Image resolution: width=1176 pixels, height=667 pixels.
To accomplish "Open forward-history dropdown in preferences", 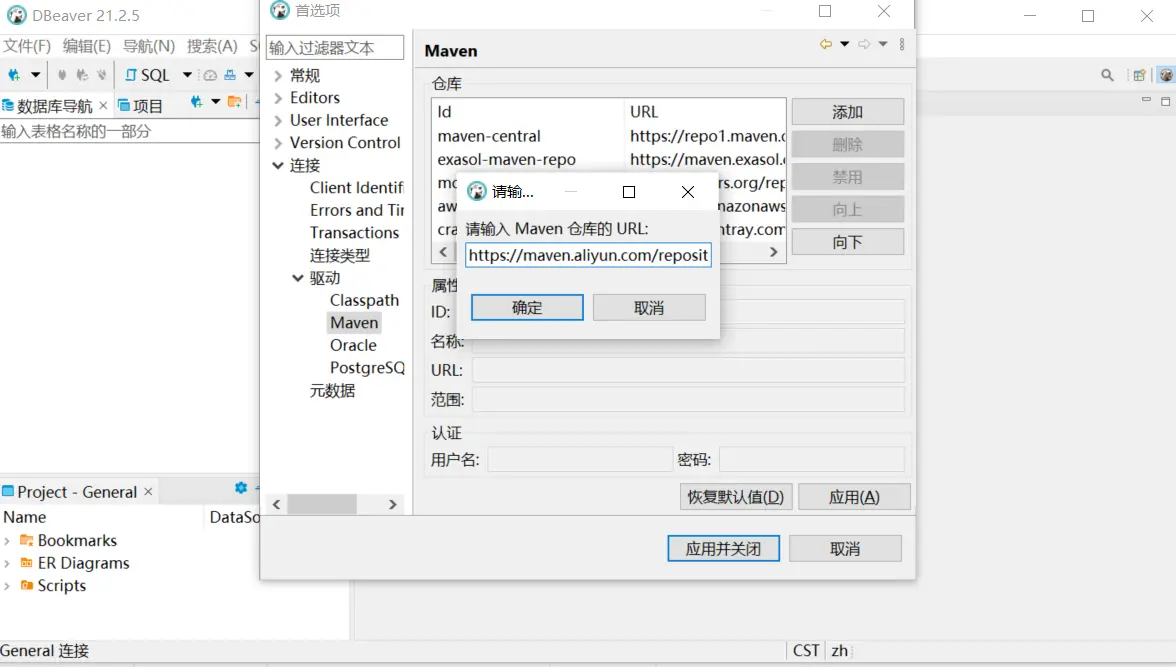I will [x=883, y=44].
